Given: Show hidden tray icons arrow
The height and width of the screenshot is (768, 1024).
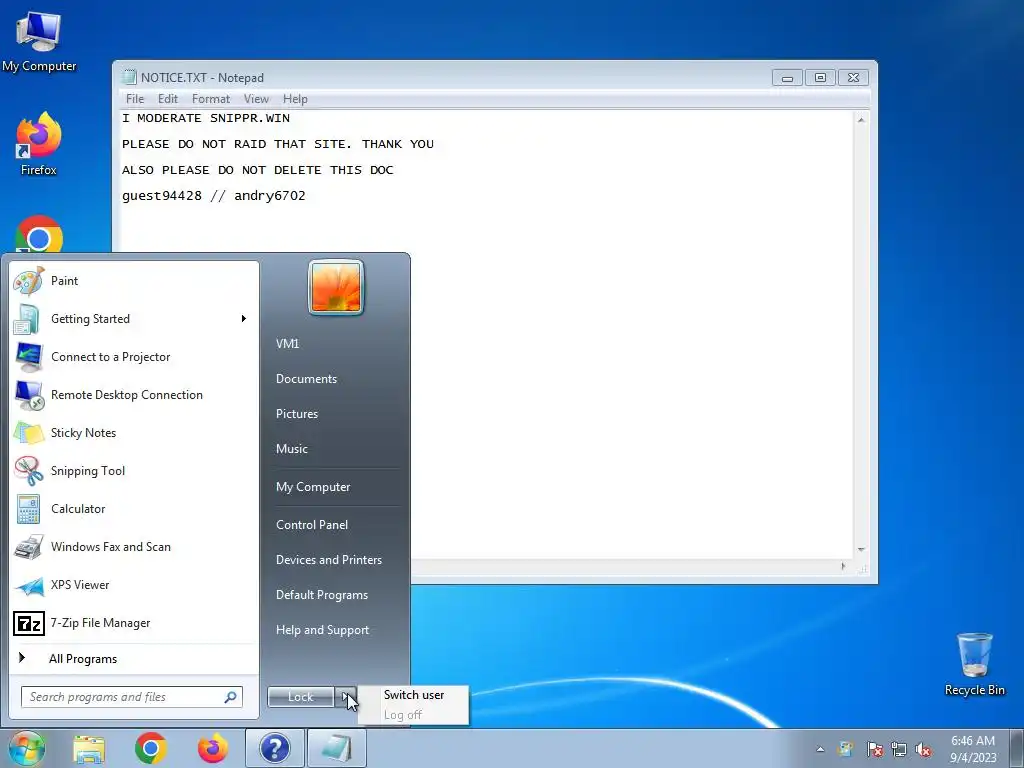Looking at the screenshot, I should point(820,749).
